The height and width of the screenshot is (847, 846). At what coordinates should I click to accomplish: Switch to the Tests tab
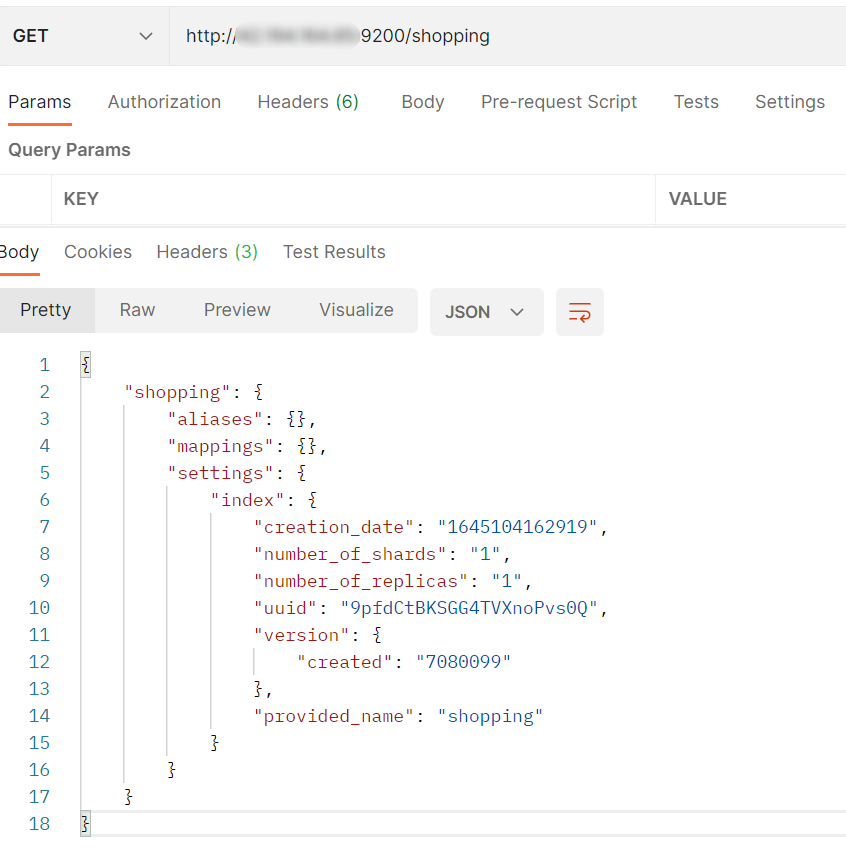point(696,102)
